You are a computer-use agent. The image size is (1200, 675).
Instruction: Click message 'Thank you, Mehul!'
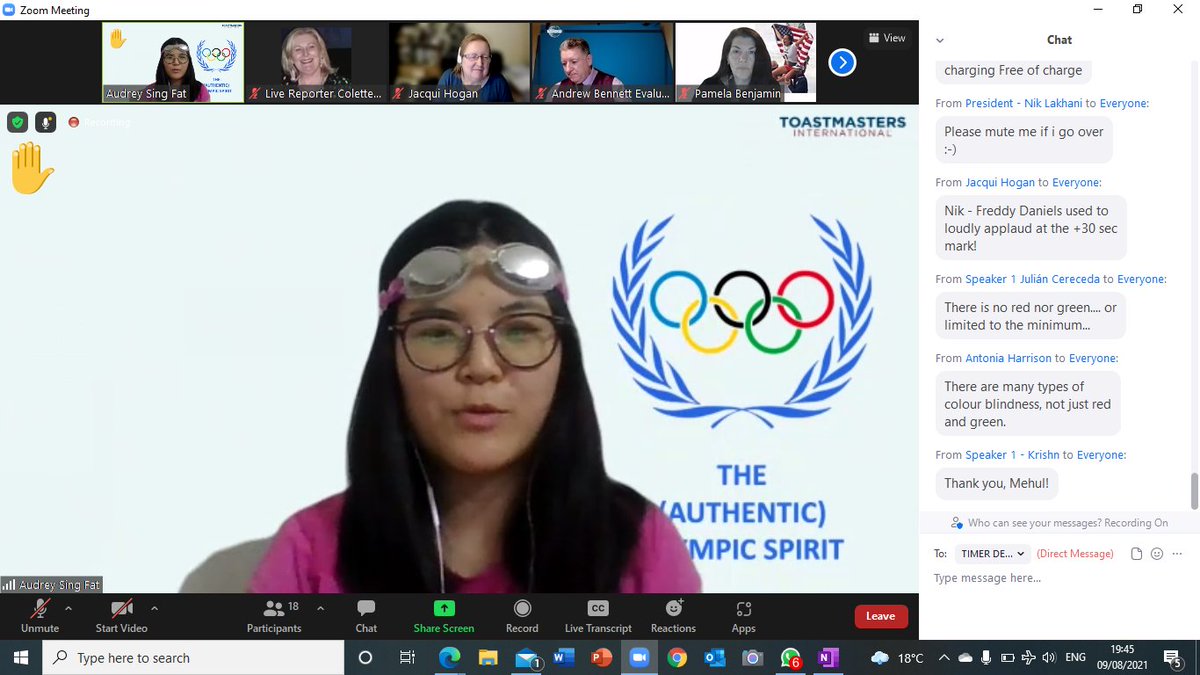click(995, 483)
